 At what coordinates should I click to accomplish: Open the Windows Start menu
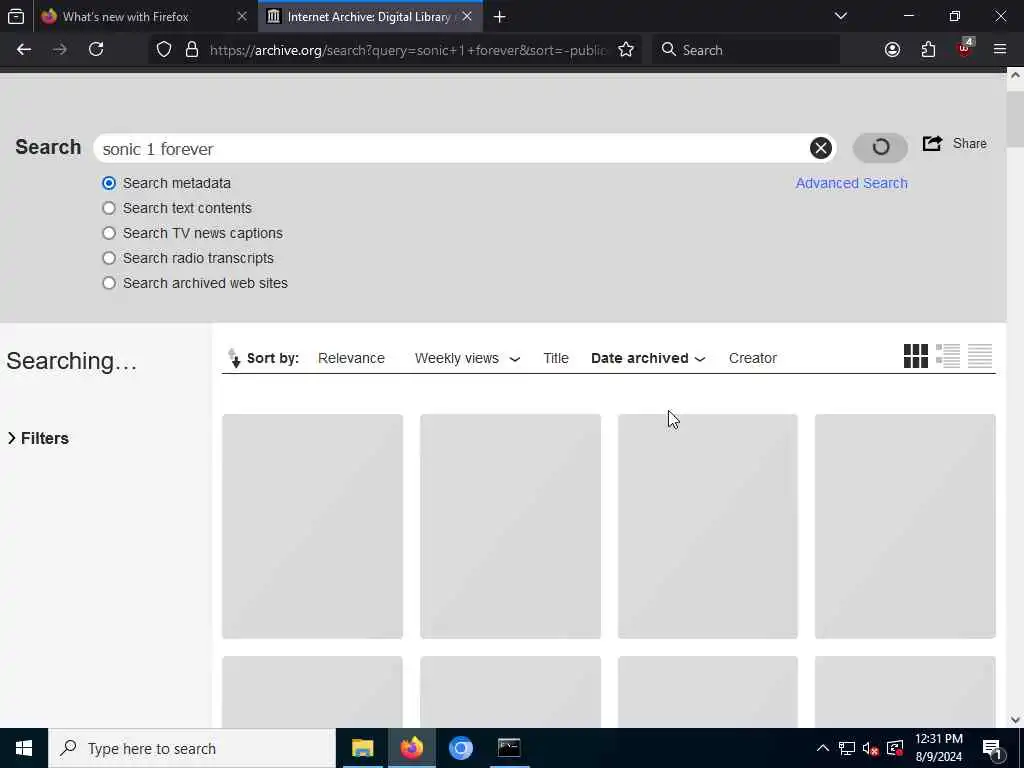(x=24, y=748)
